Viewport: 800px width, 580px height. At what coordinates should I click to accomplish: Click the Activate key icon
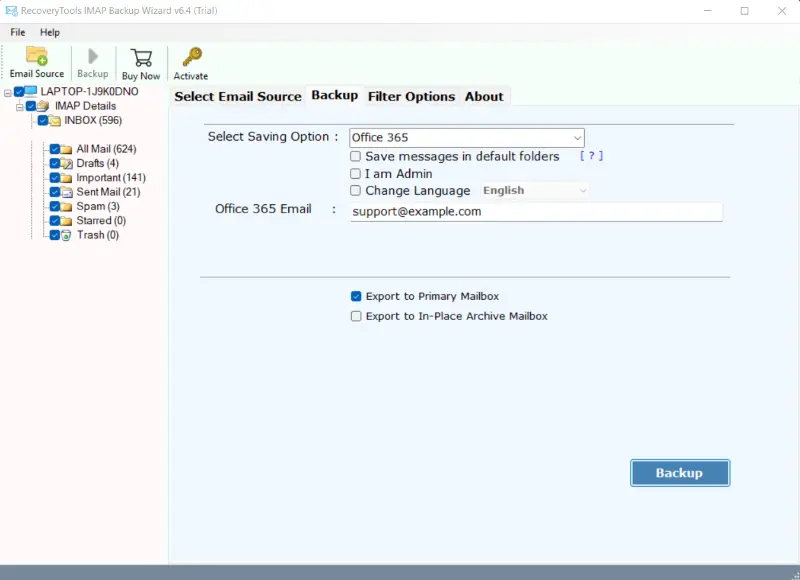point(190,57)
